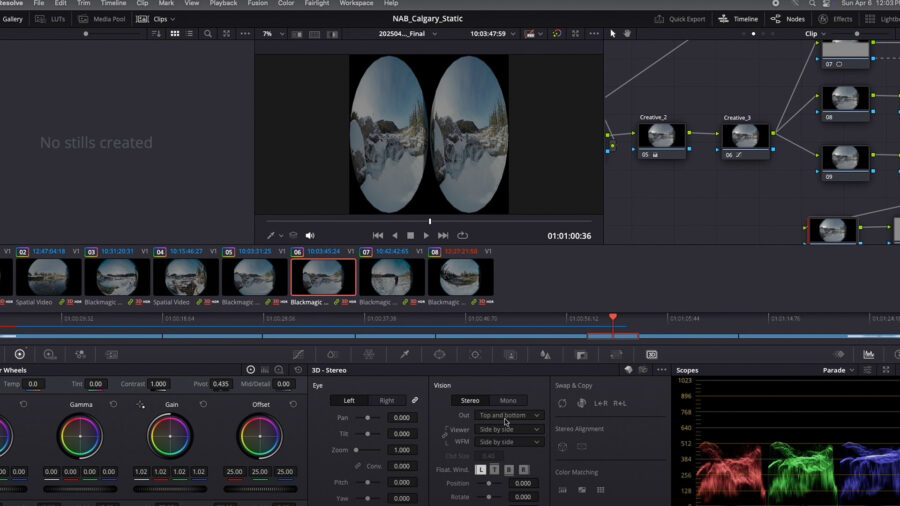Open the Color menu
The height and width of the screenshot is (506, 900).
[286, 3]
